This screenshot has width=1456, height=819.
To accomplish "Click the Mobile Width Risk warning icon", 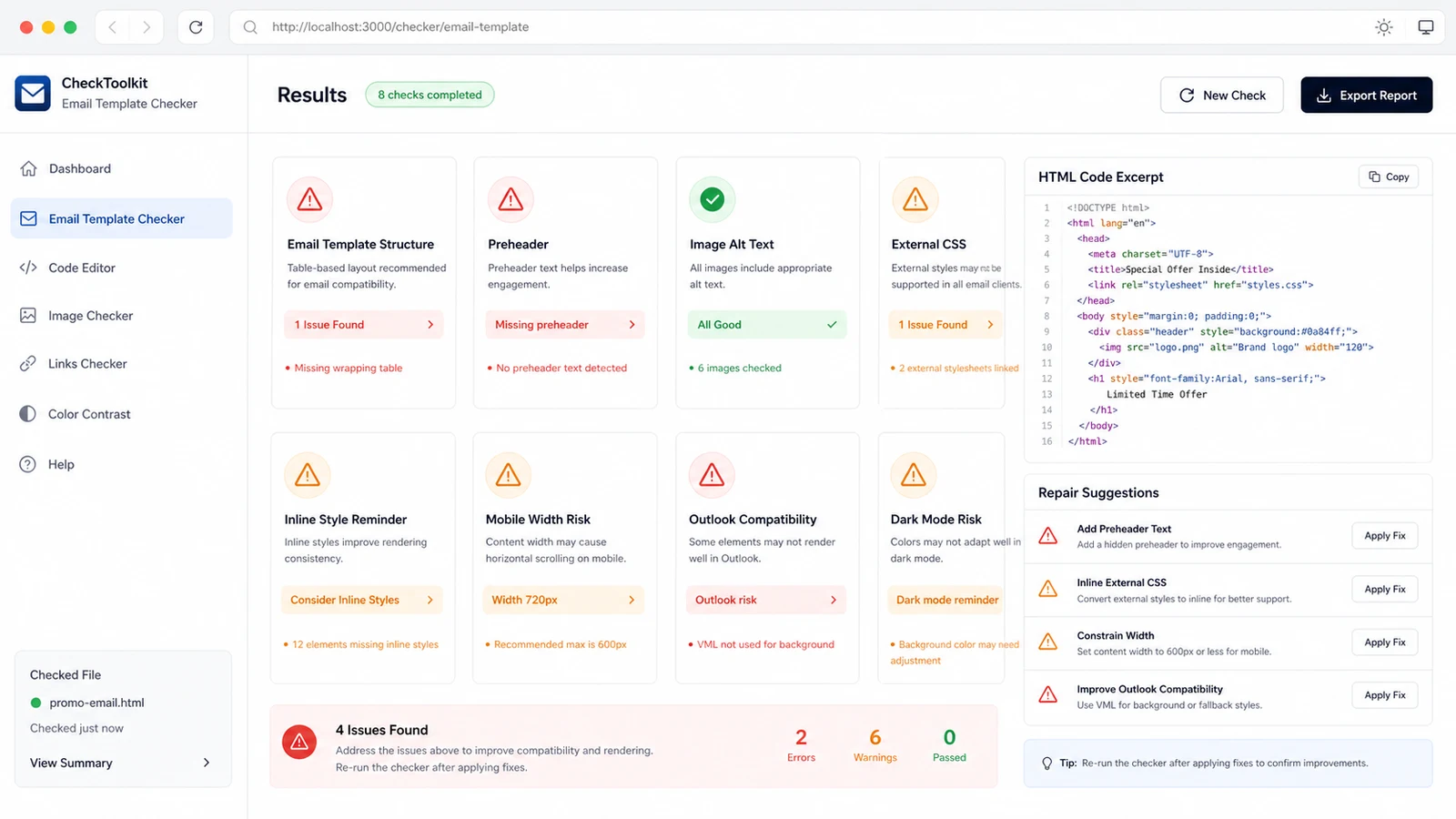I will [x=509, y=474].
